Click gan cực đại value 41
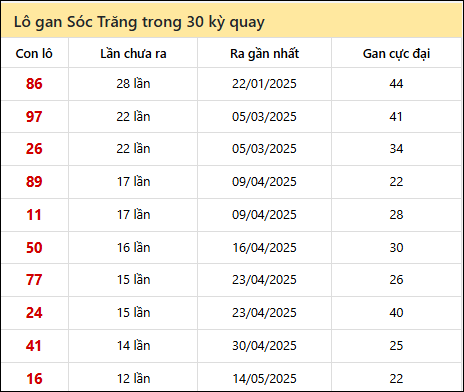The image size is (464, 392). (x=396, y=117)
